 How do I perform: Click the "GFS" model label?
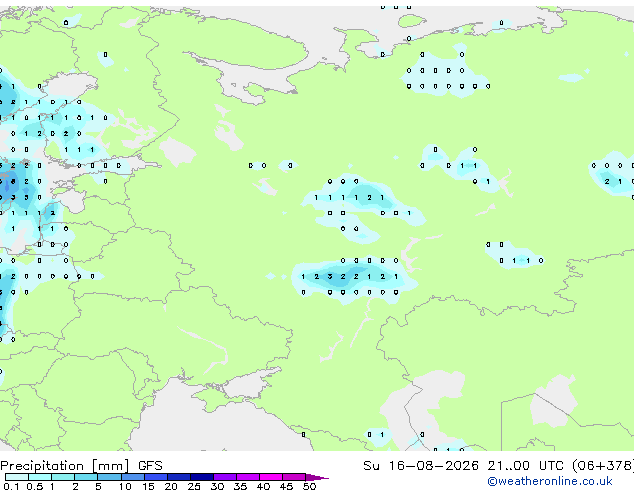[150, 466]
